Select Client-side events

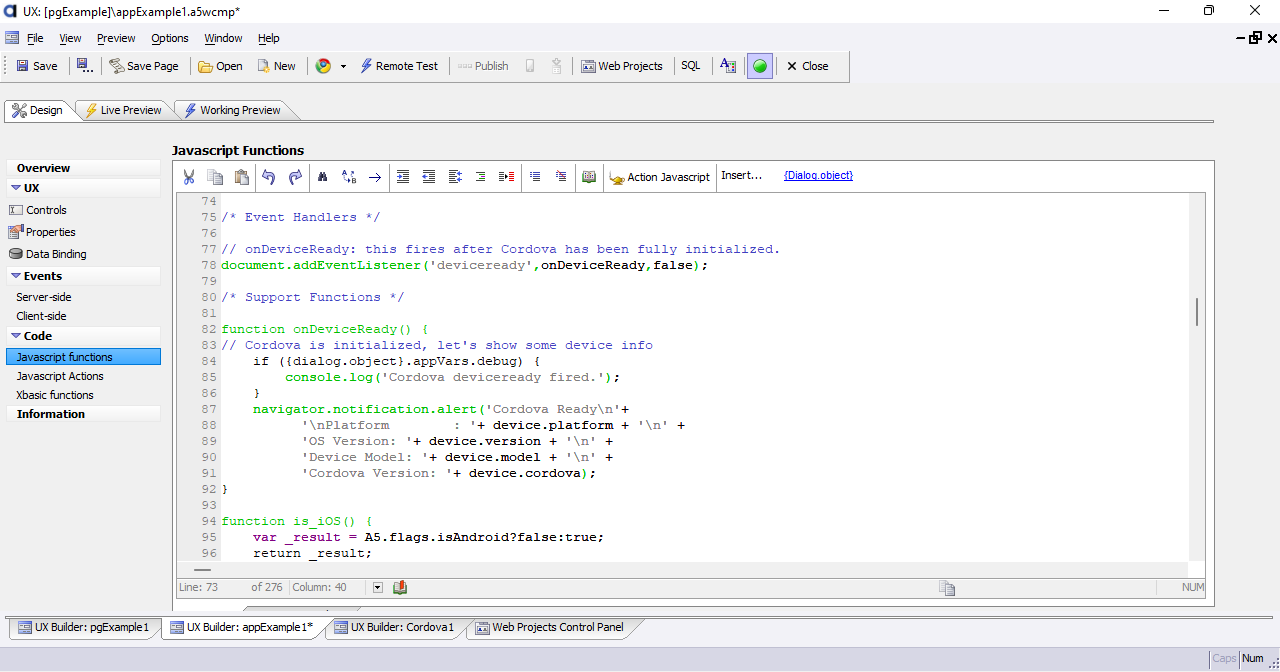[x=41, y=316]
